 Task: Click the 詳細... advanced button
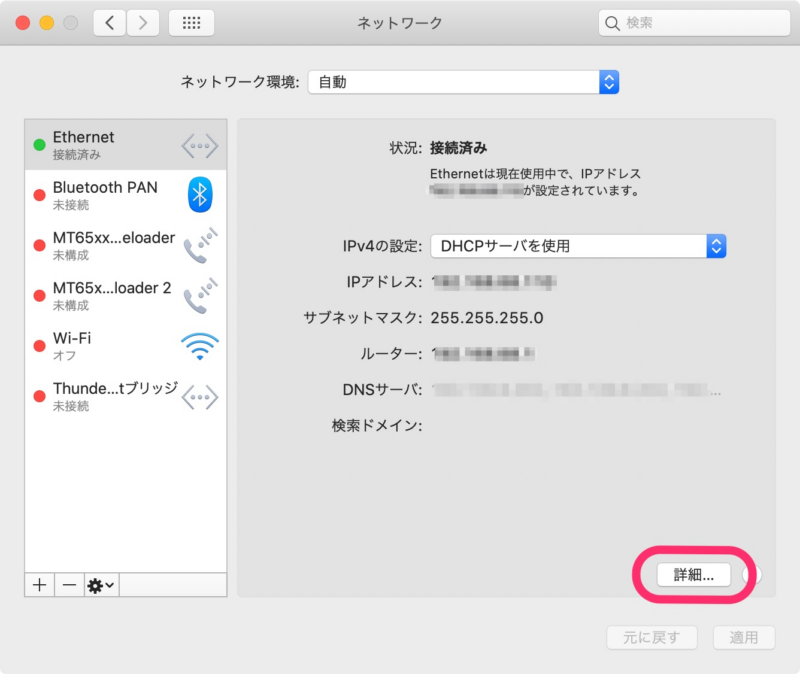point(694,574)
